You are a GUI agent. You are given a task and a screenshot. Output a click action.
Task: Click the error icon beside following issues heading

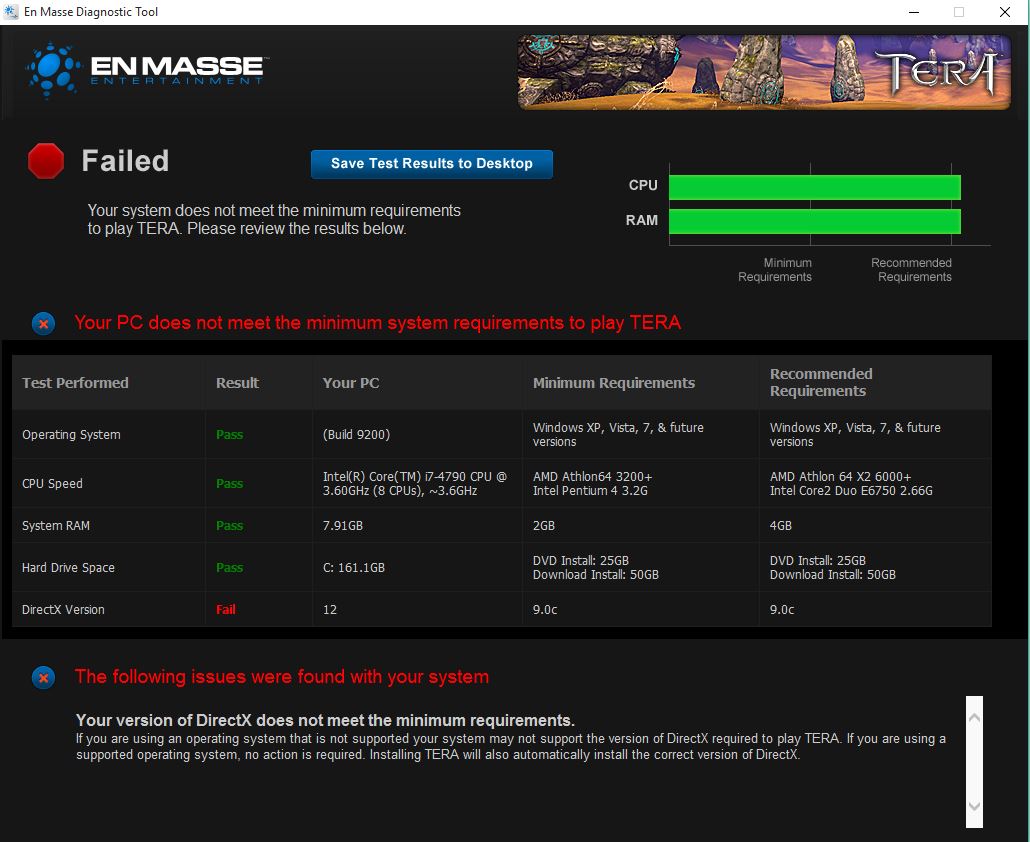pyautogui.click(x=43, y=677)
